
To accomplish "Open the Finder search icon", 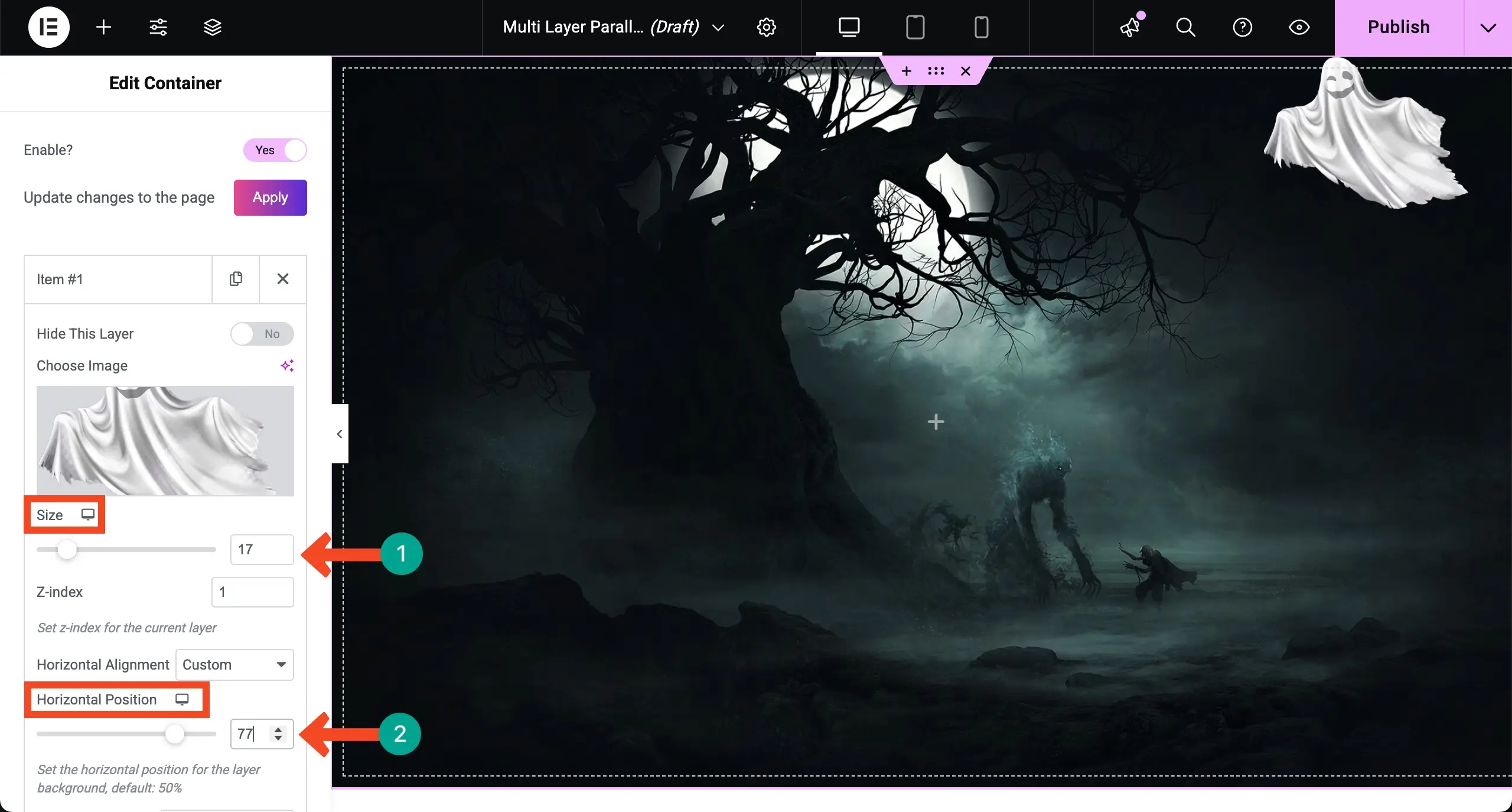I will point(1185,27).
